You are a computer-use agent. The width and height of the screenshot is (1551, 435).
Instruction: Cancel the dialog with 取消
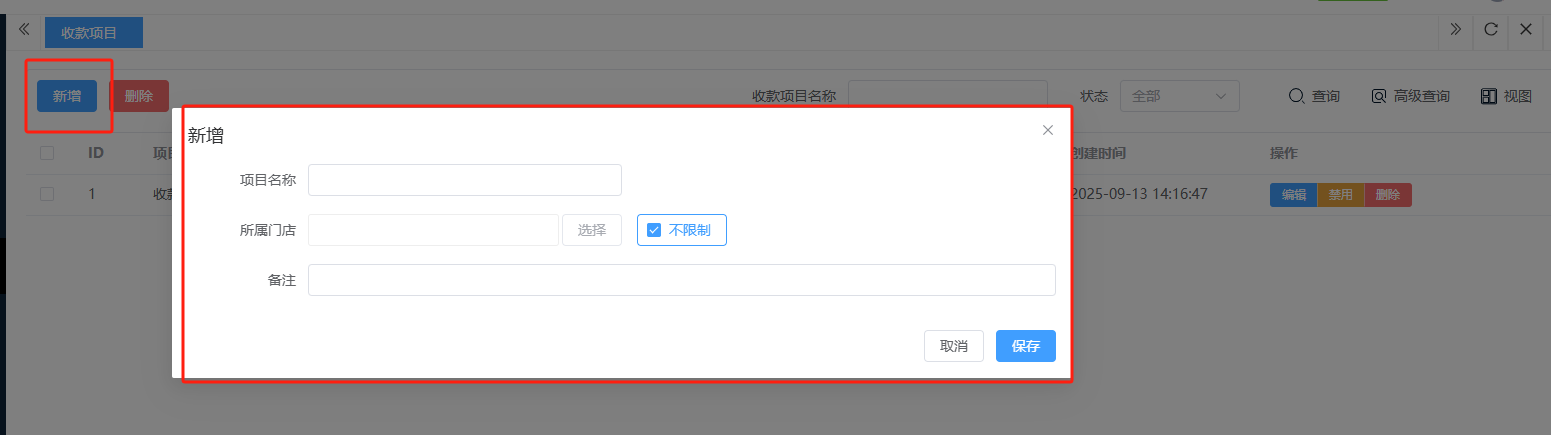tap(953, 346)
